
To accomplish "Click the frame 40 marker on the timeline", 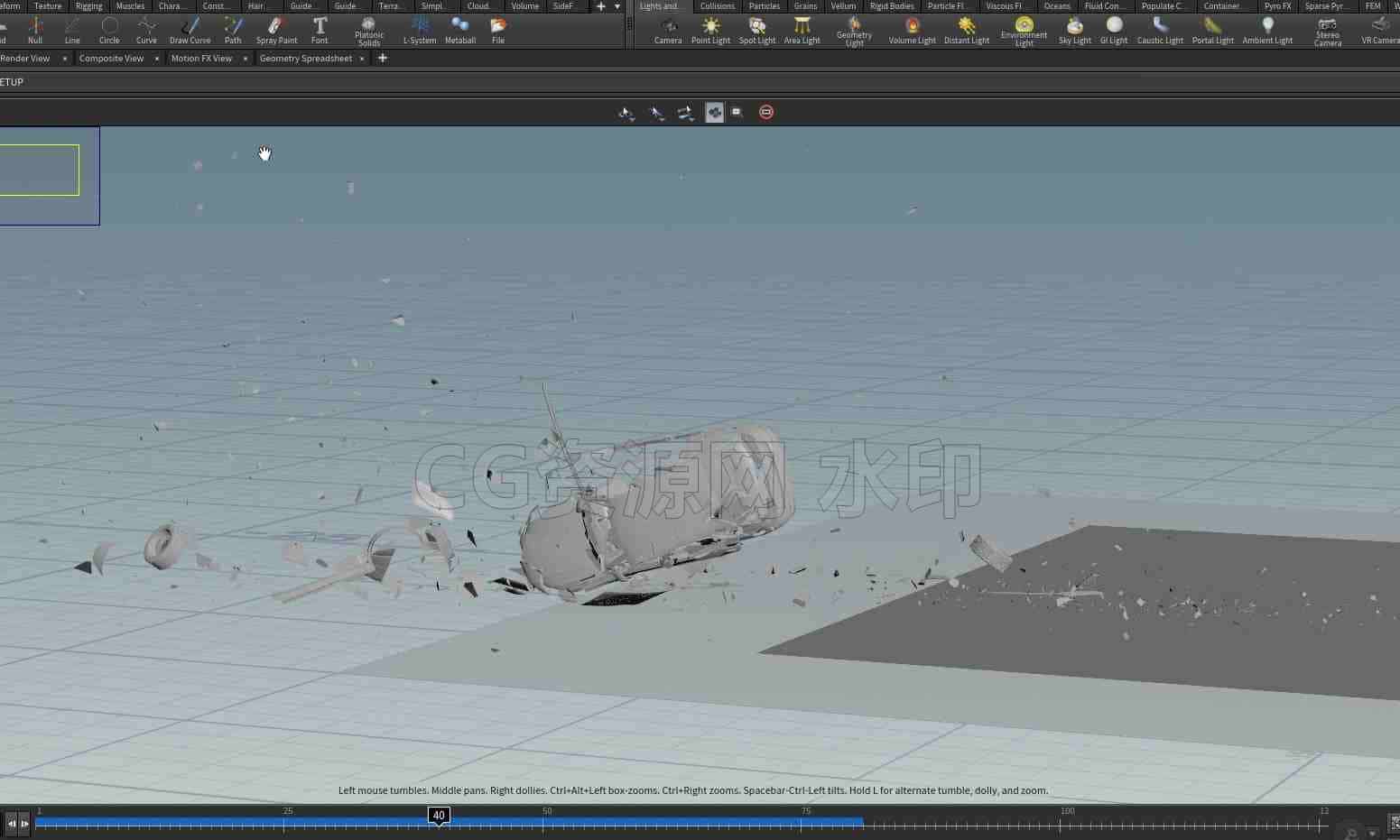I will coord(439,816).
